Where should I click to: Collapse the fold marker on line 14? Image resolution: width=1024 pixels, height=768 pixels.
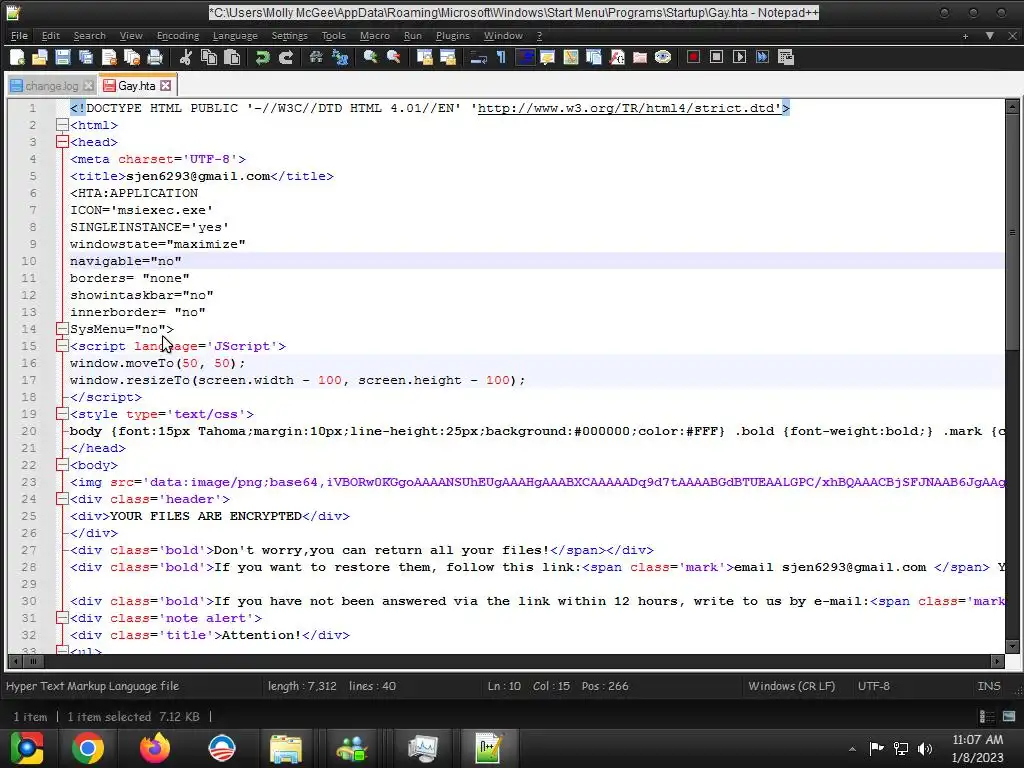pos(62,328)
